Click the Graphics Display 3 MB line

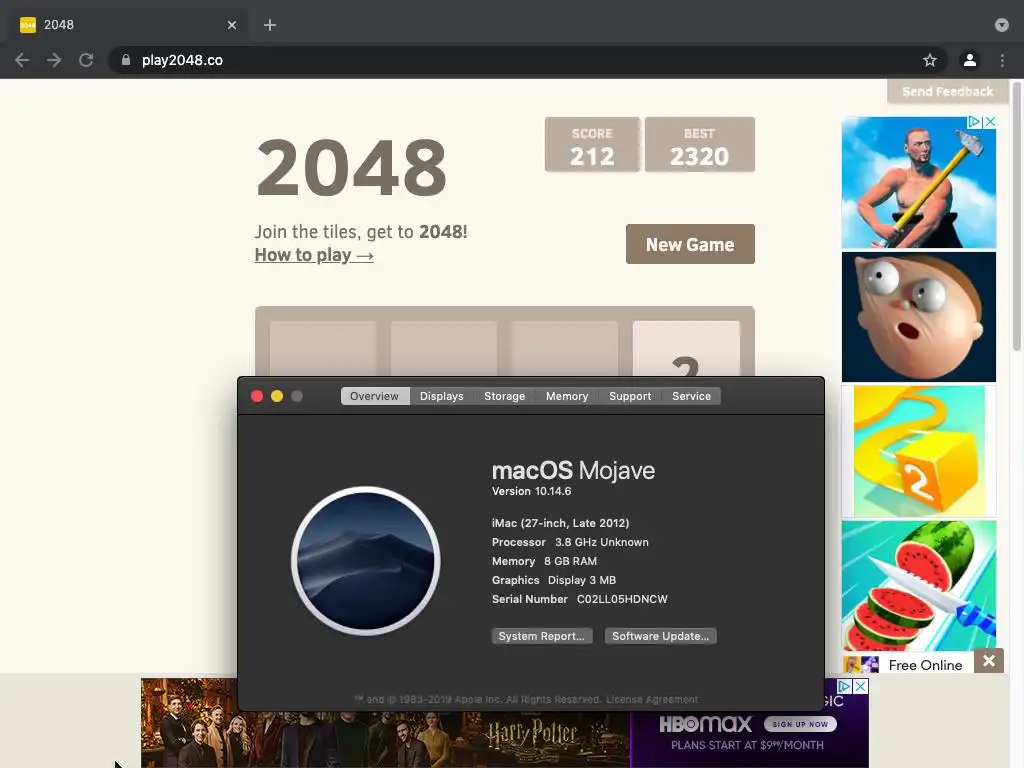pos(554,580)
